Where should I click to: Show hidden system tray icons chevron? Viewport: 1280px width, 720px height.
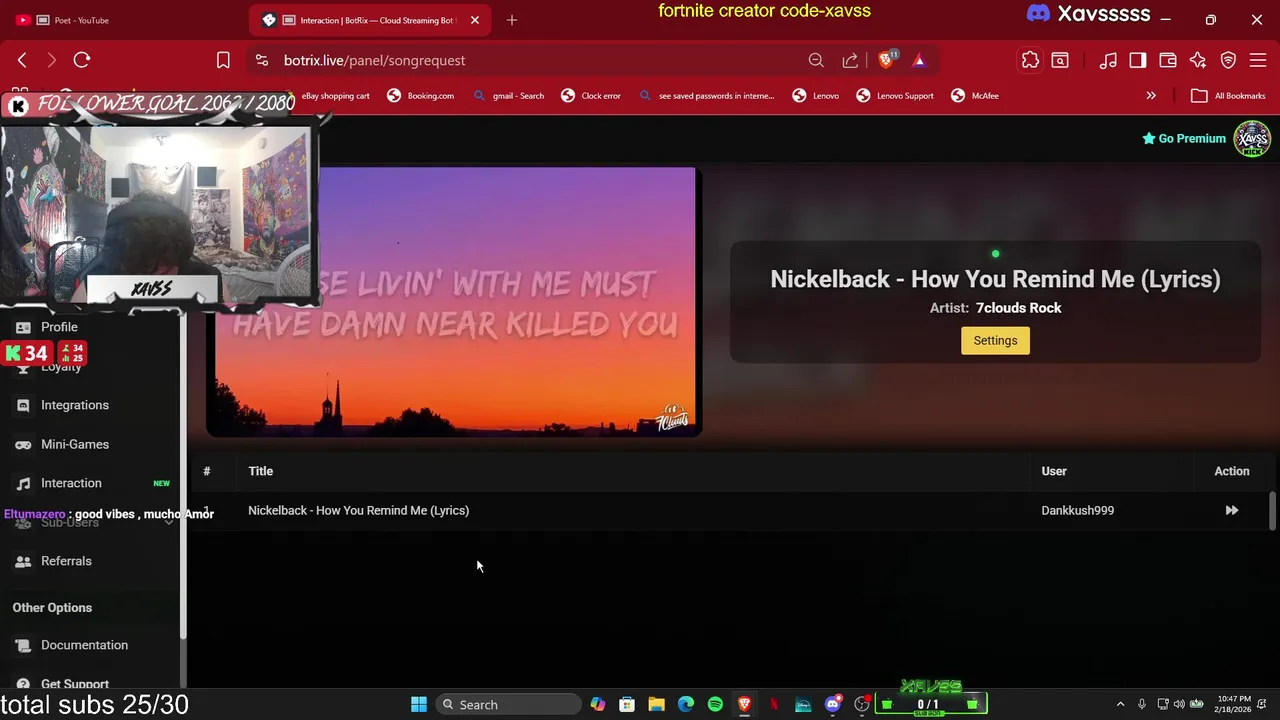[1120, 704]
